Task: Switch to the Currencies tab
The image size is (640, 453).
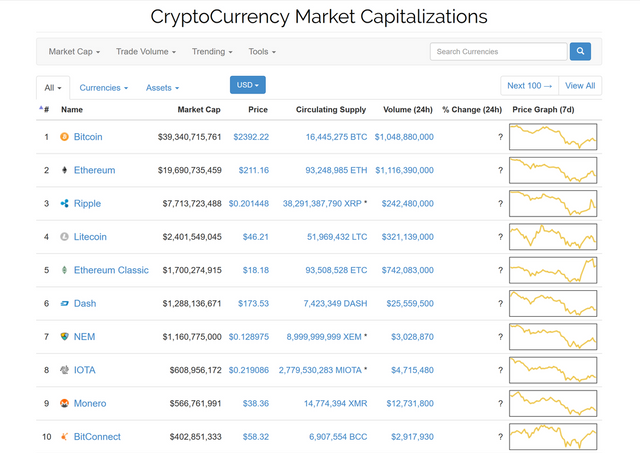Action: click(x=103, y=88)
